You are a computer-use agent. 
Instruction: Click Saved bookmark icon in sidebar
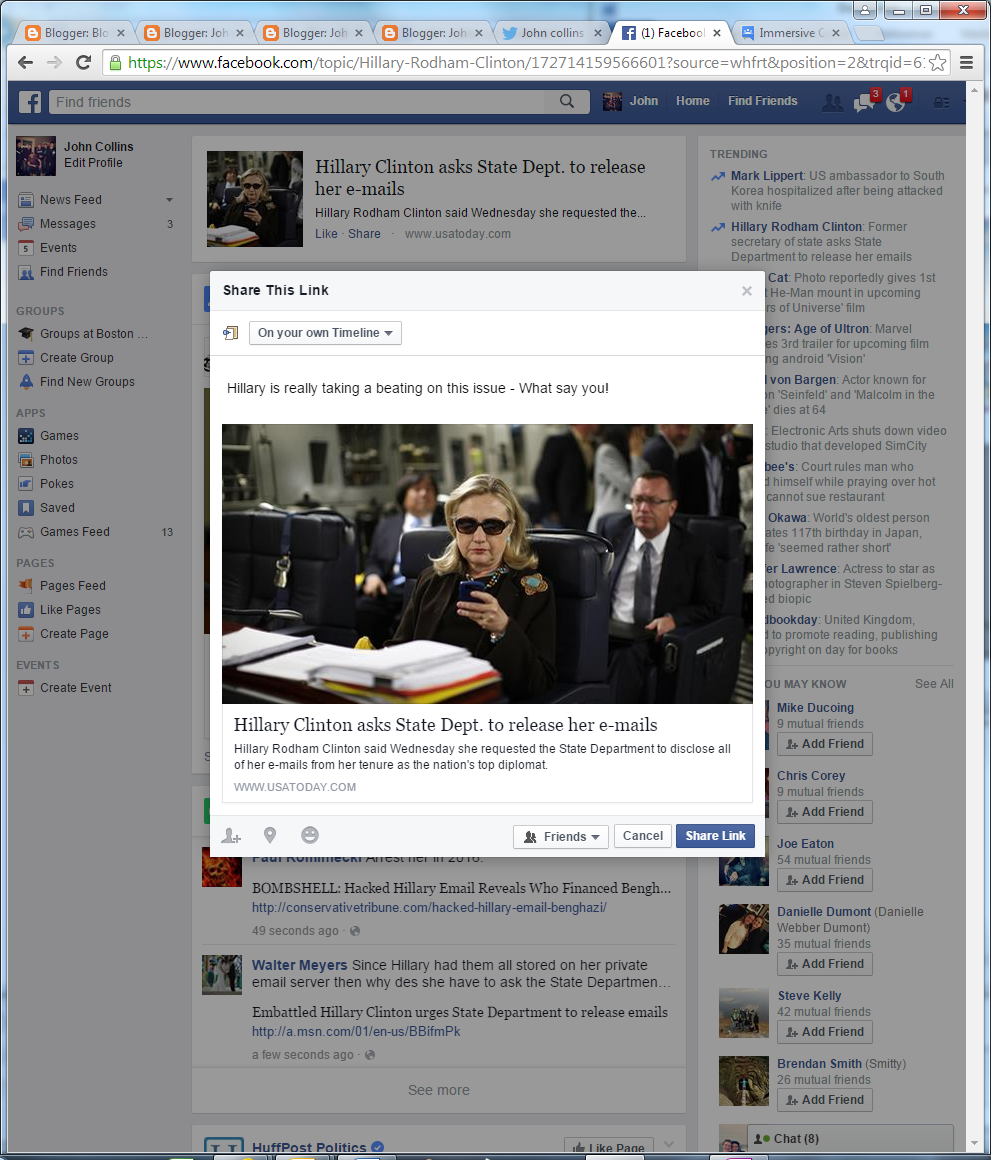26,508
